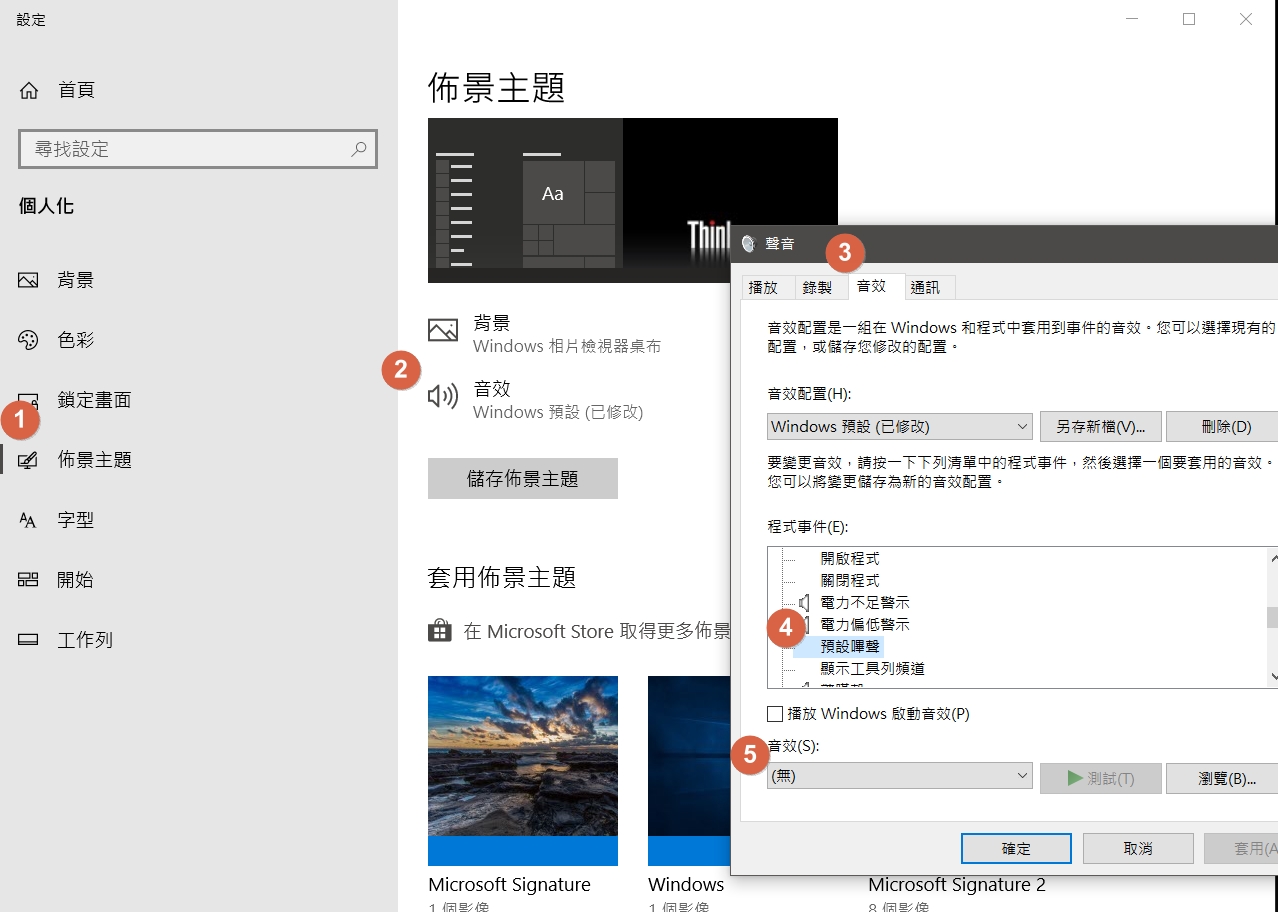Click in the 尋找設定 search field
The height and width of the screenshot is (912, 1278).
click(x=198, y=149)
